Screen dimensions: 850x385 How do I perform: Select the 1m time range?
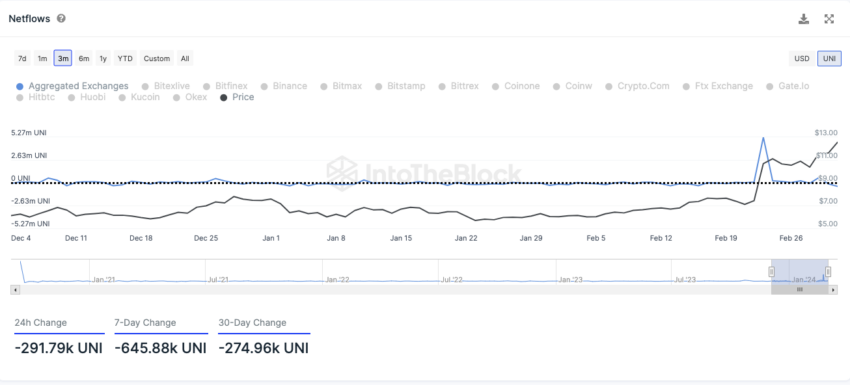(42, 58)
